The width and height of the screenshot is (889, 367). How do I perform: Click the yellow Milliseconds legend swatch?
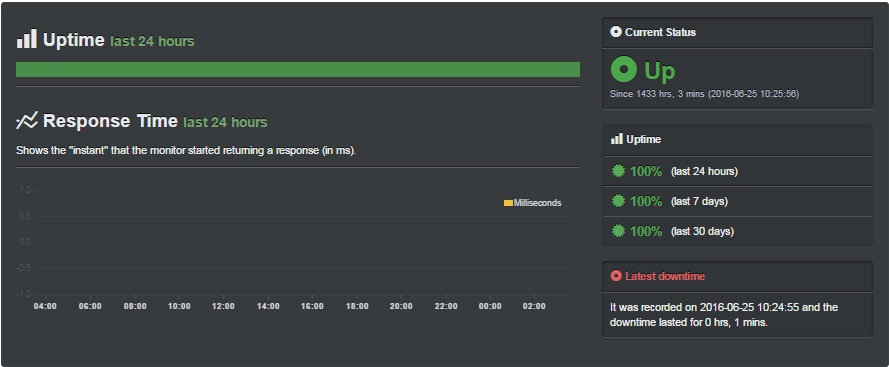[508, 203]
